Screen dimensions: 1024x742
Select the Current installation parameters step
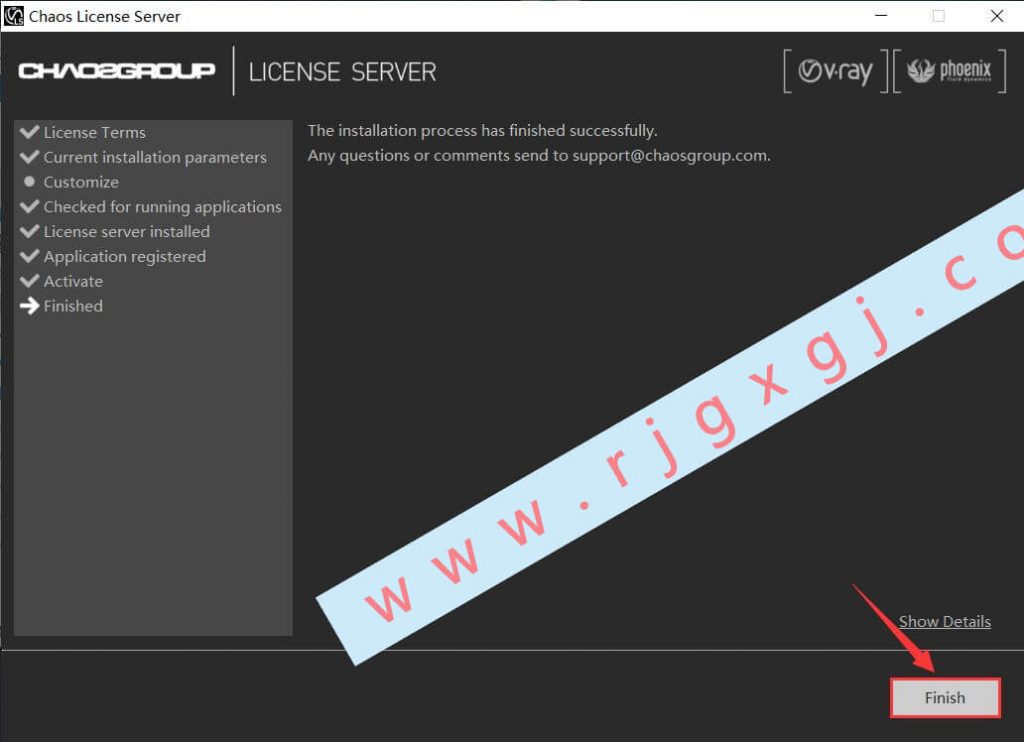click(x=155, y=157)
